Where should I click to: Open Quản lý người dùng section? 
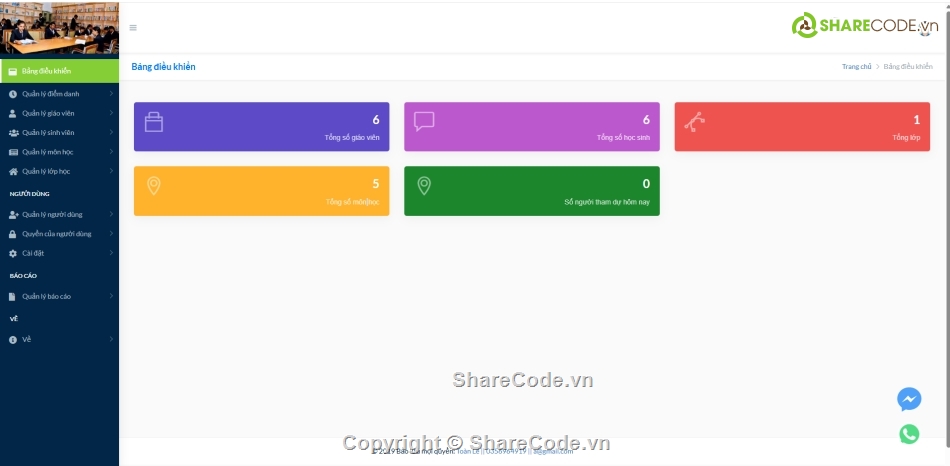click(x=52, y=214)
